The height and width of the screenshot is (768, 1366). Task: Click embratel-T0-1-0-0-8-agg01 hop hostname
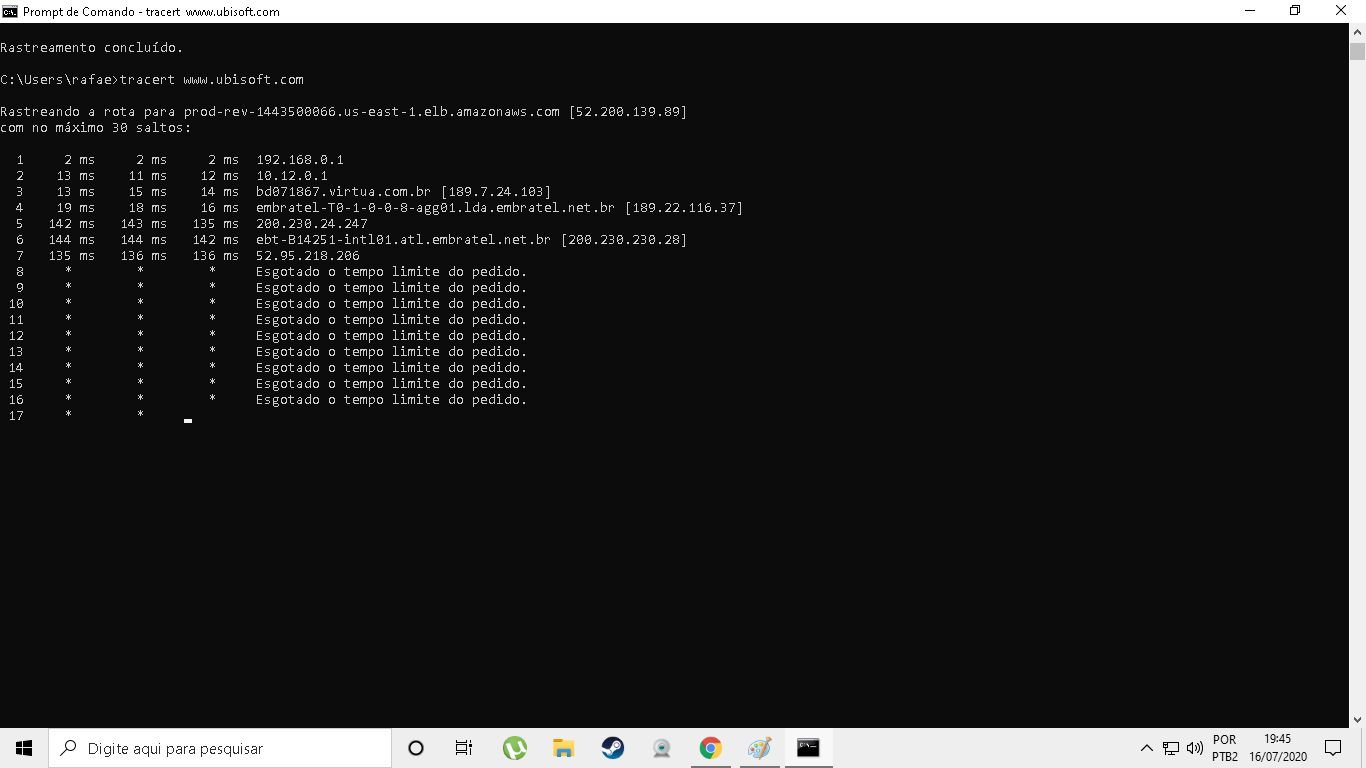coord(436,207)
